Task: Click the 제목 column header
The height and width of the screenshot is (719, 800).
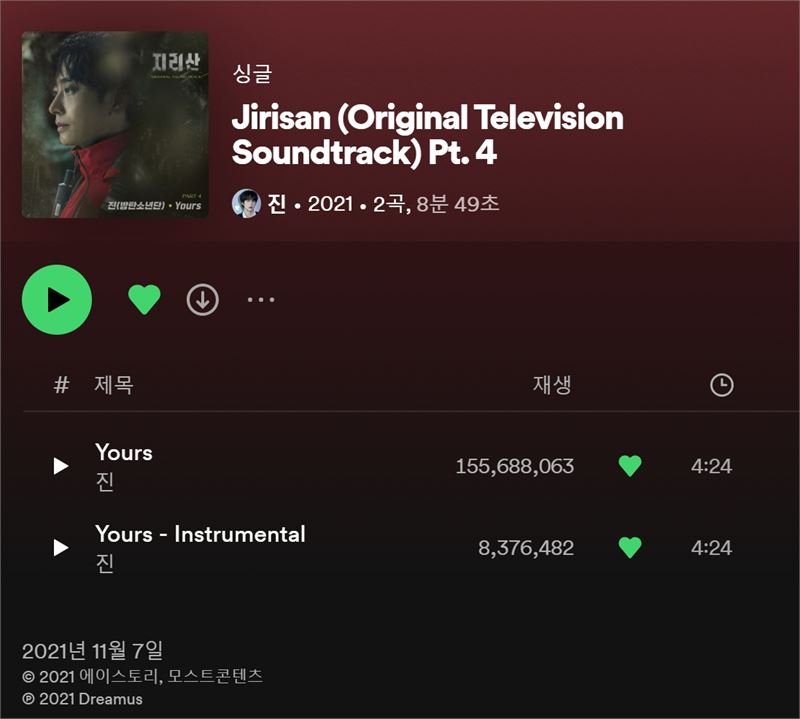Action: click(x=114, y=385)
